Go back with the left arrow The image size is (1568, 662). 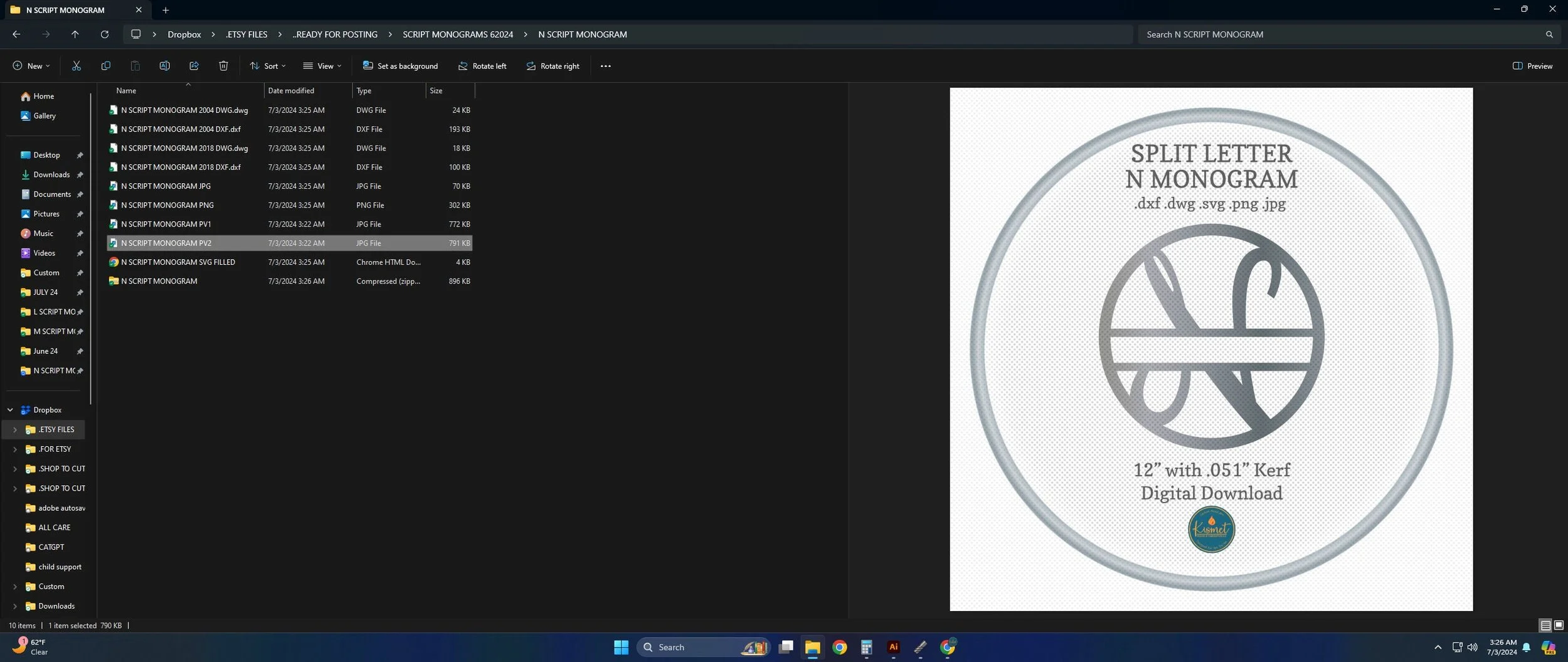(16, 35)
